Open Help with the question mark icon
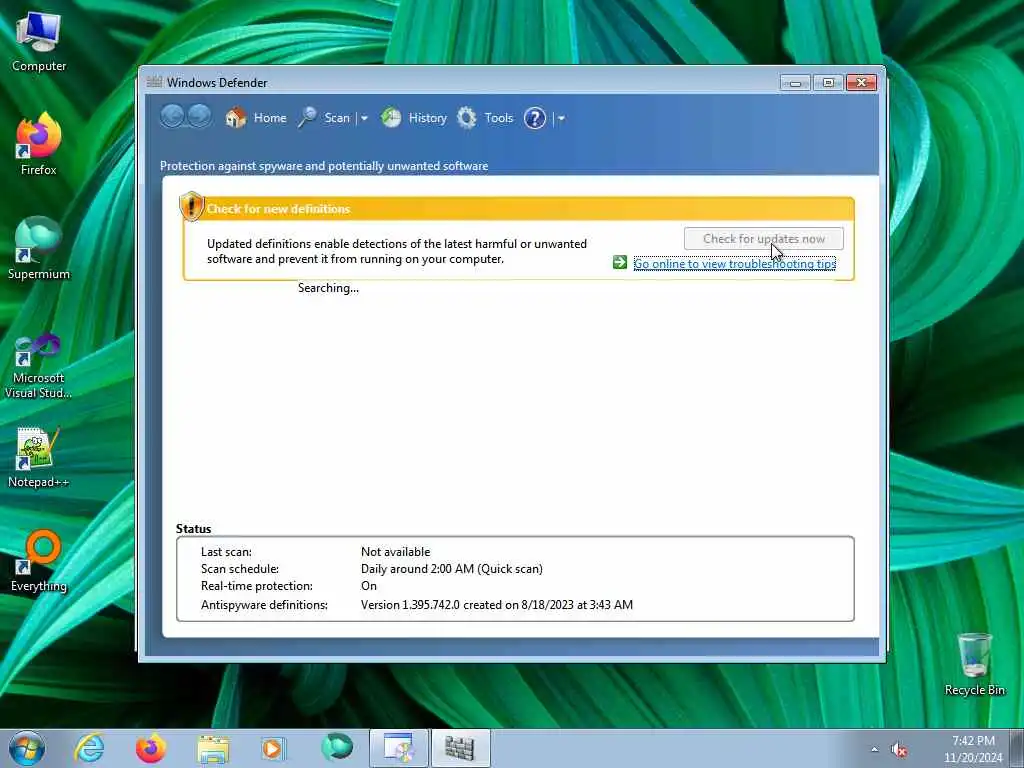The image size is (1024, 768). point(534,118)
